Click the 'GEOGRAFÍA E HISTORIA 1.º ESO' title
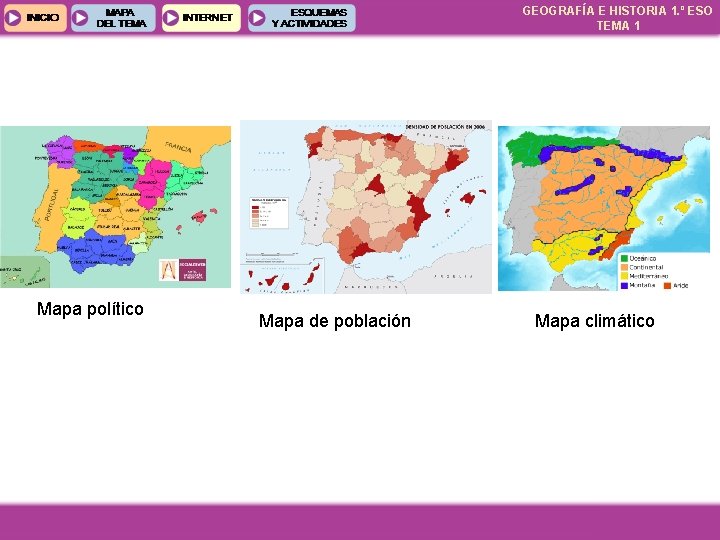This screenshot has height=540, width=720. click(x=617, y=11)
